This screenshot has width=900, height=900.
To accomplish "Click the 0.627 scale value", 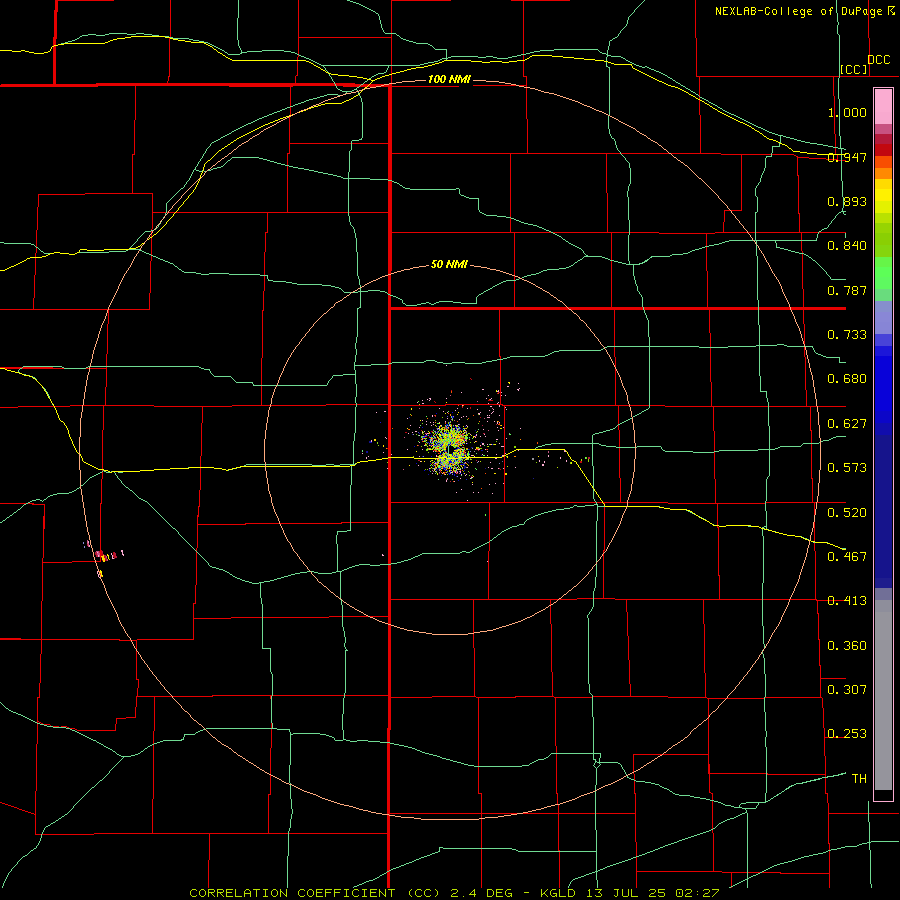I will [x=847, y=424].
